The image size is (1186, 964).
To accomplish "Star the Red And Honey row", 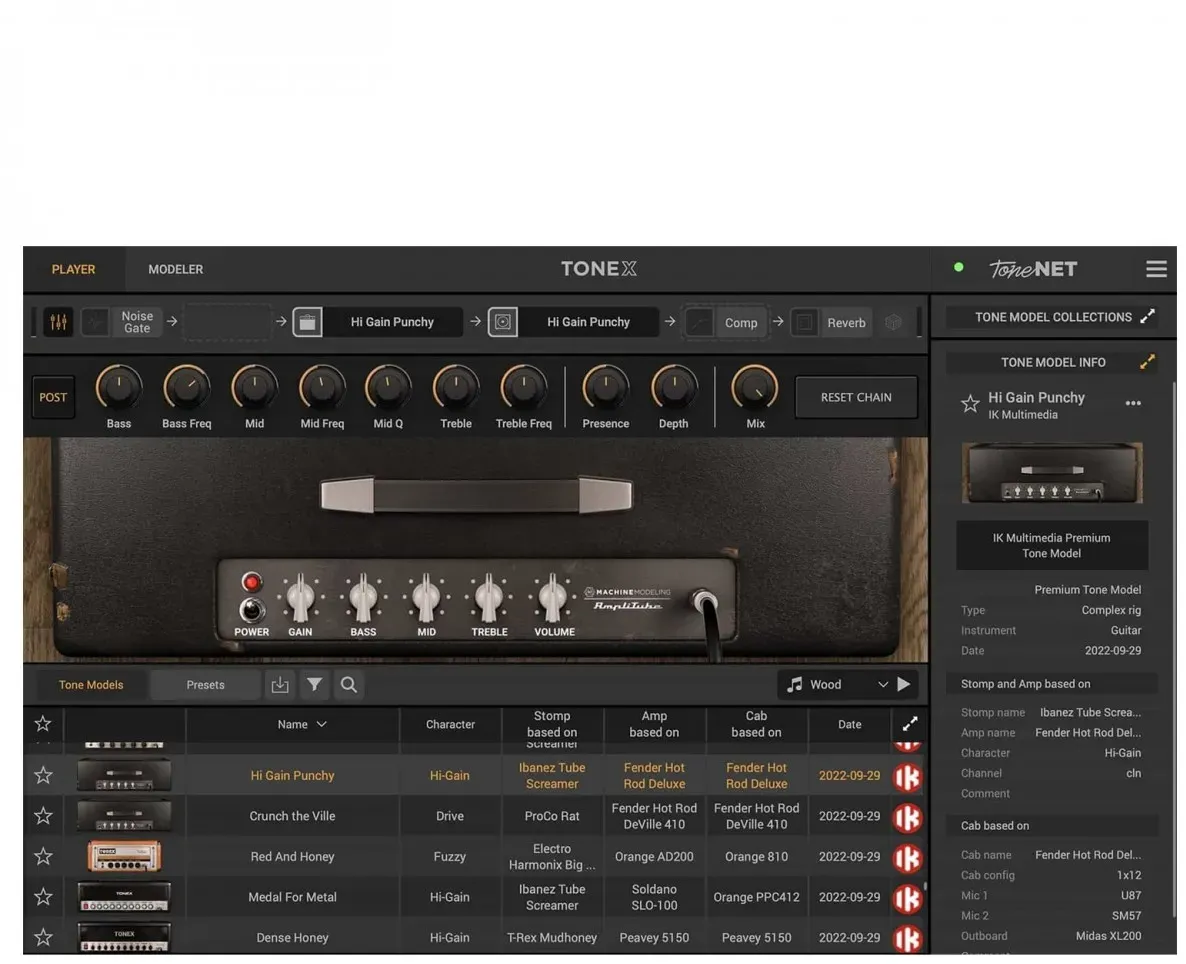I will pyautogui.click(x=43, y=857).
